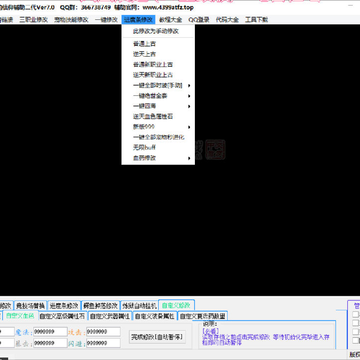360x360 pixels.
Task: Switch to the 鳄鱼掉落修改 tab
Action: click(x=100, y=306)
